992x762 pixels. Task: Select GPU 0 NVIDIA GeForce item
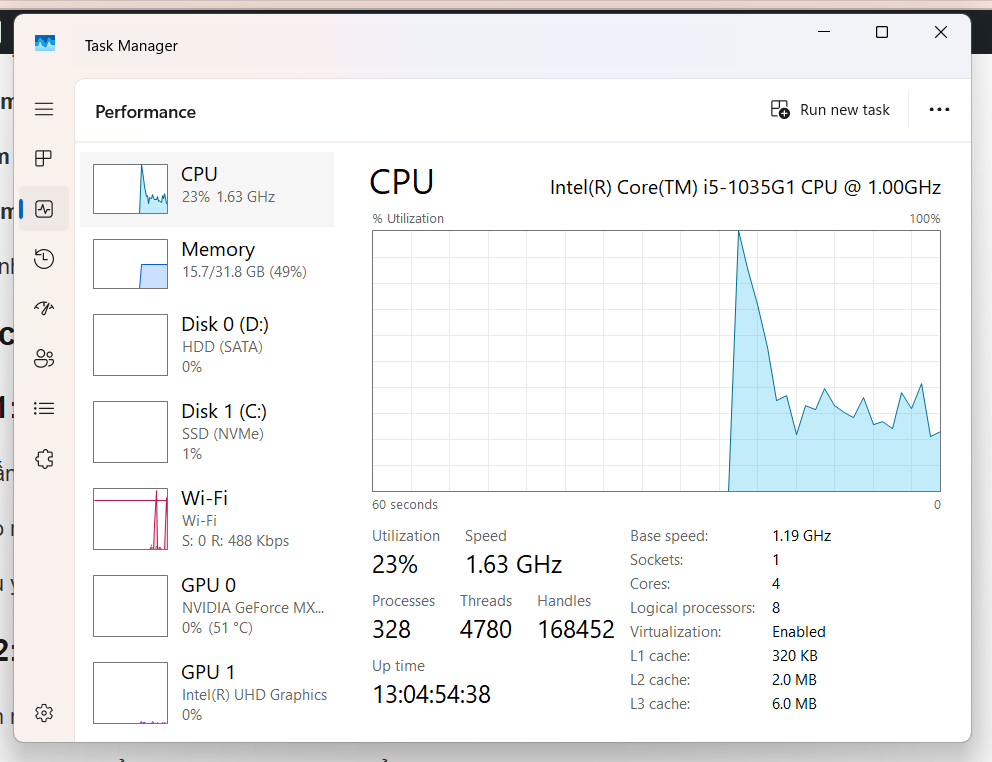pyautogui.click(x=207, y=606)
